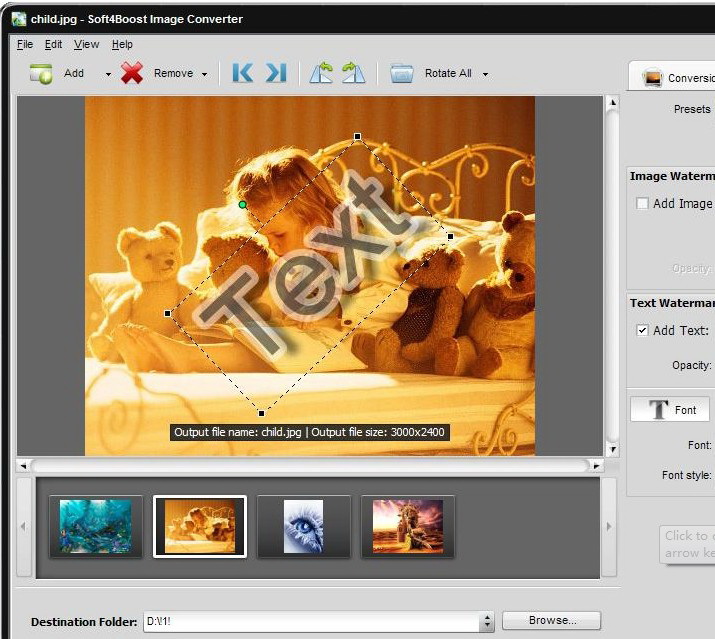Click preview horizontal scrollbar left arrow
Viewport: 715px width, 639px height.
tap(23, 466)
